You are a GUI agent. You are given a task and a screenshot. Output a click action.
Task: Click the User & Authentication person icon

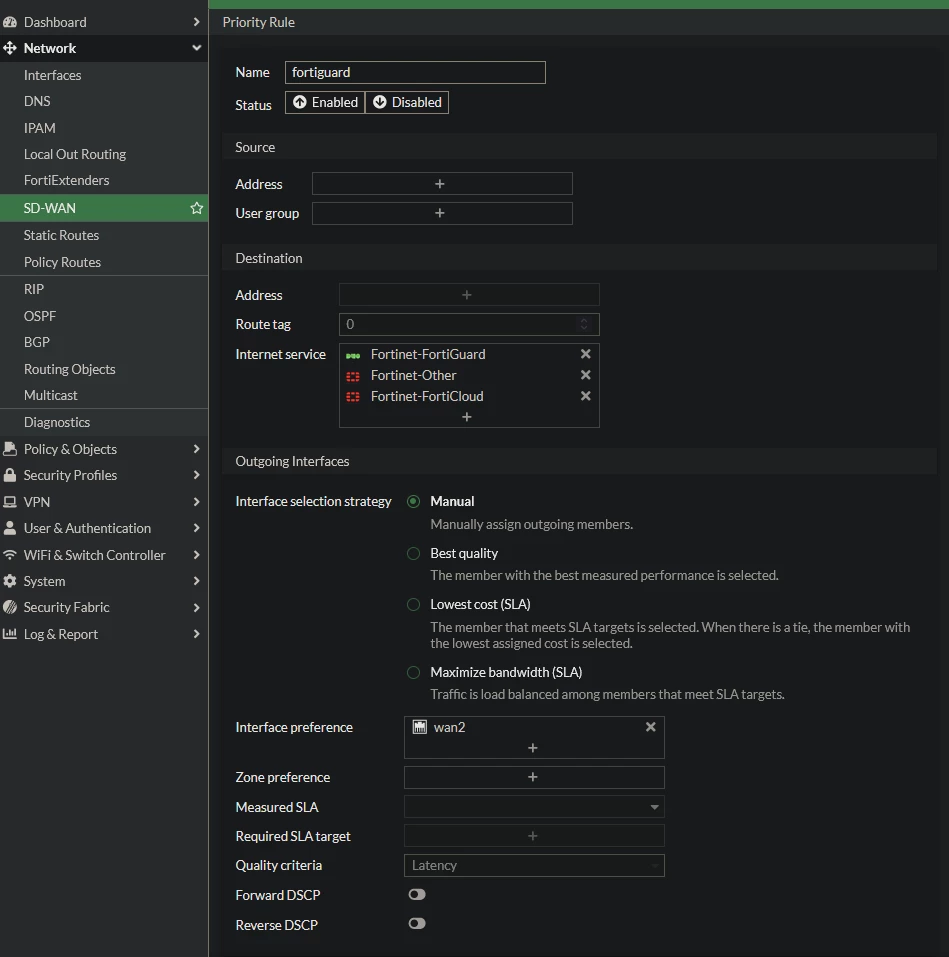tap(10, 529)
